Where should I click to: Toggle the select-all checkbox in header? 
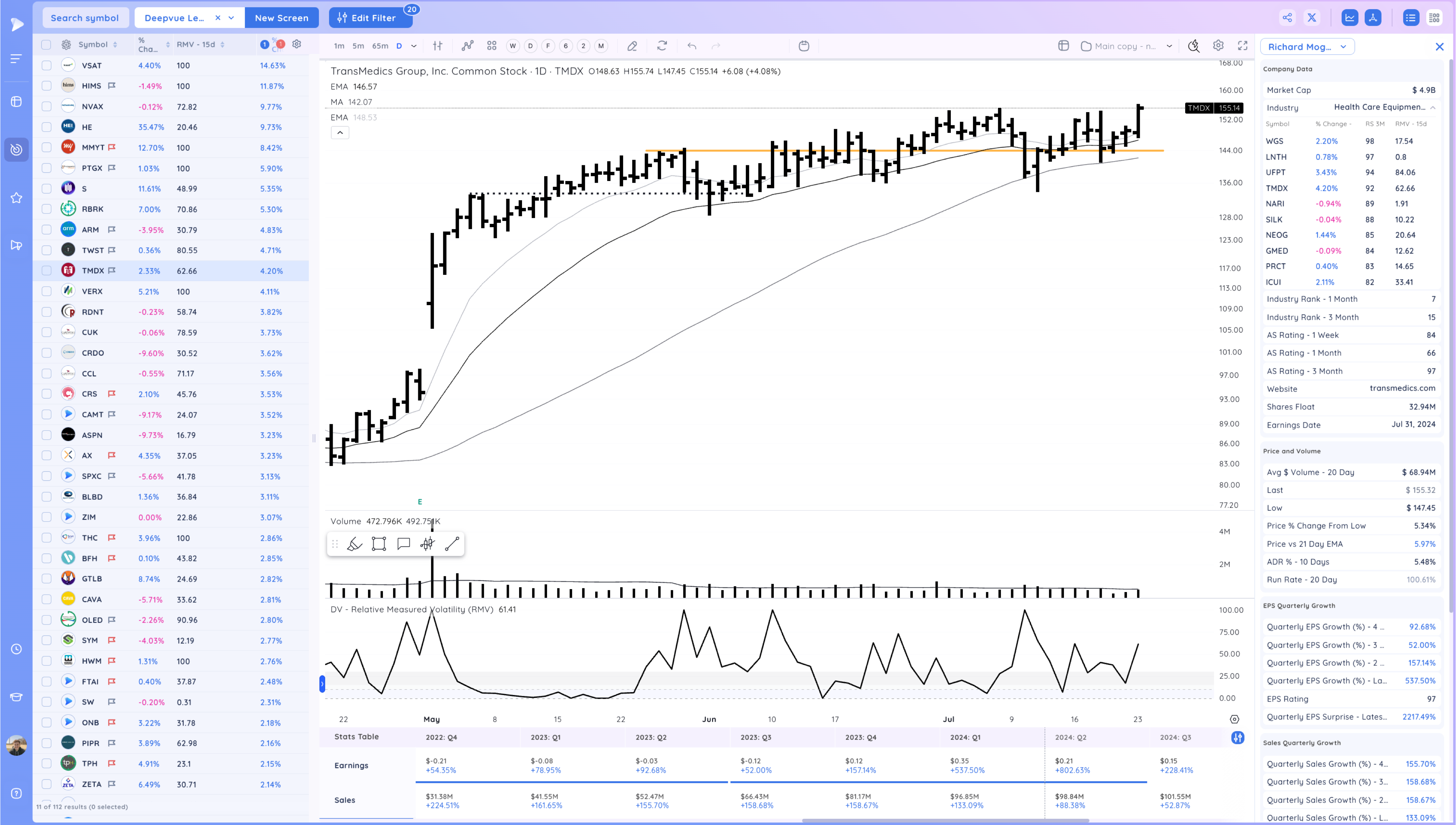47,45
